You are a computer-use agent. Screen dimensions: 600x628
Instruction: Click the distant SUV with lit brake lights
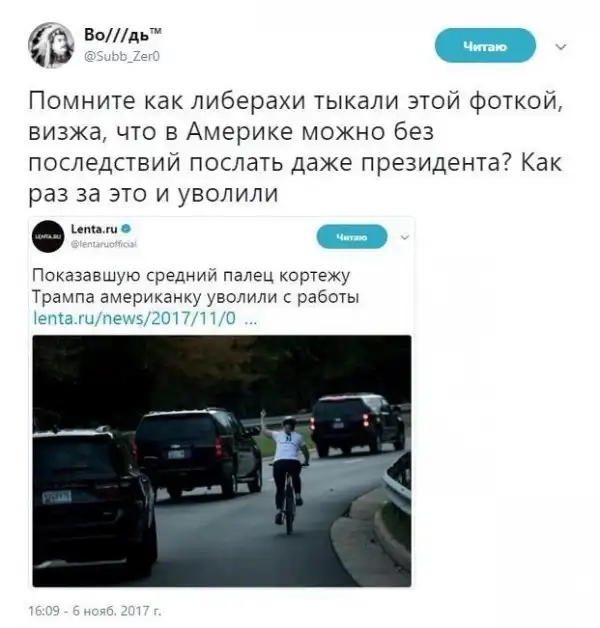click(x=358, y=425)
